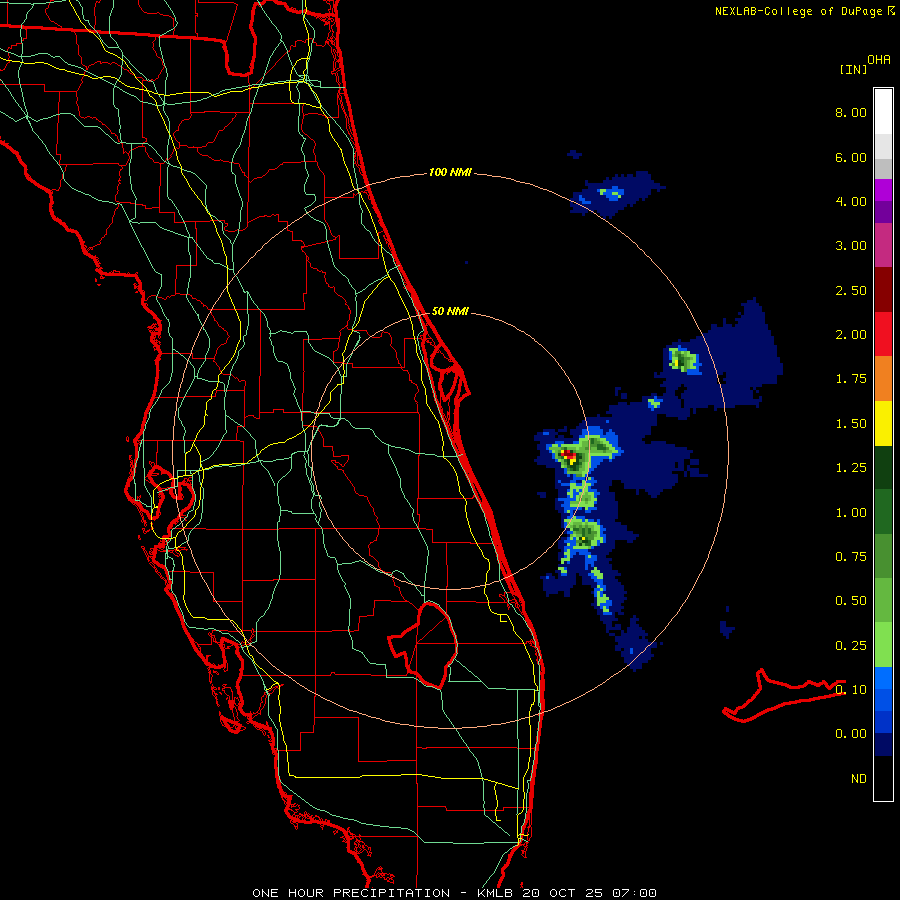This screenshot has width=900, height=900.
Task: Click the 1.25 legend value
Action: tap(851, 468)
